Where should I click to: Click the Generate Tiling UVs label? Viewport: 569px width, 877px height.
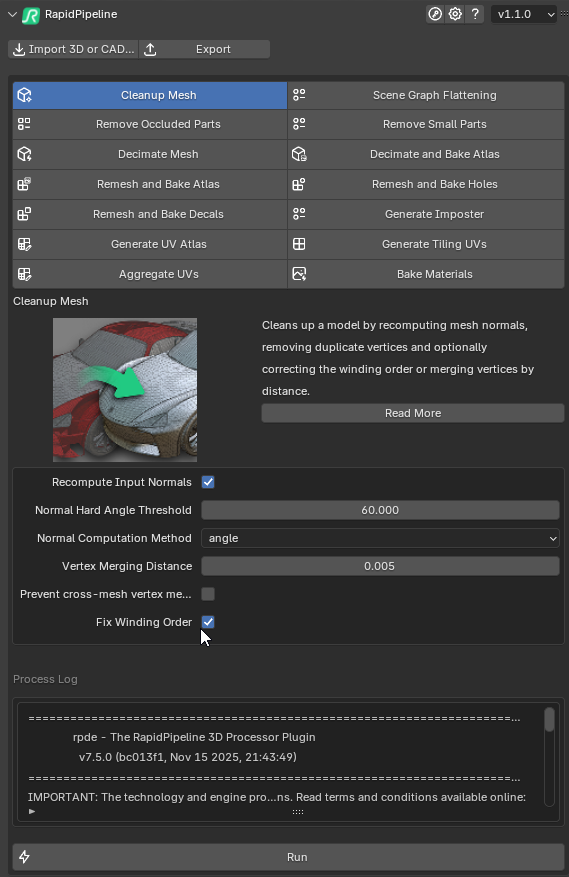point(434,244)
